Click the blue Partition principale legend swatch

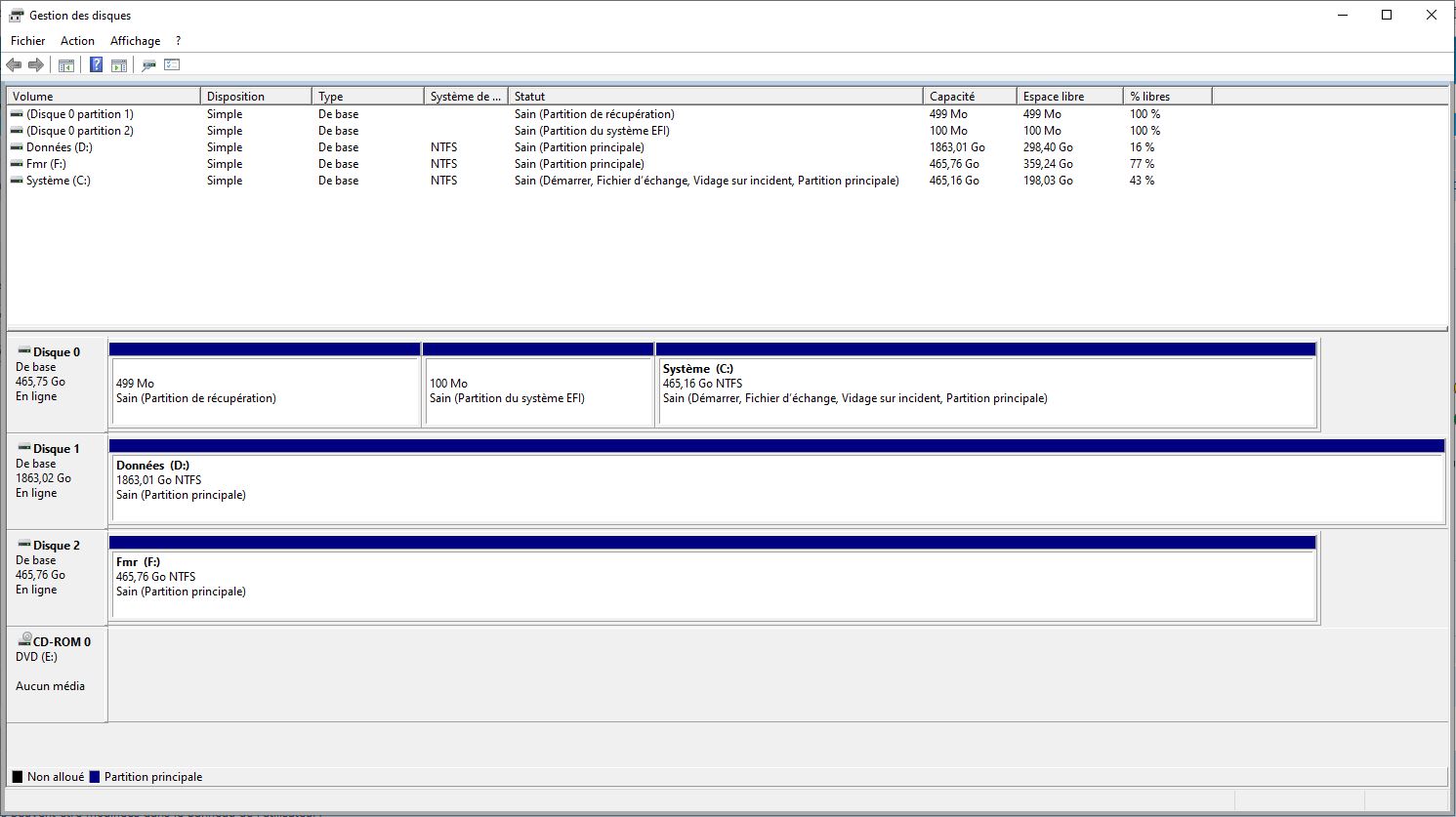point(95,777)
